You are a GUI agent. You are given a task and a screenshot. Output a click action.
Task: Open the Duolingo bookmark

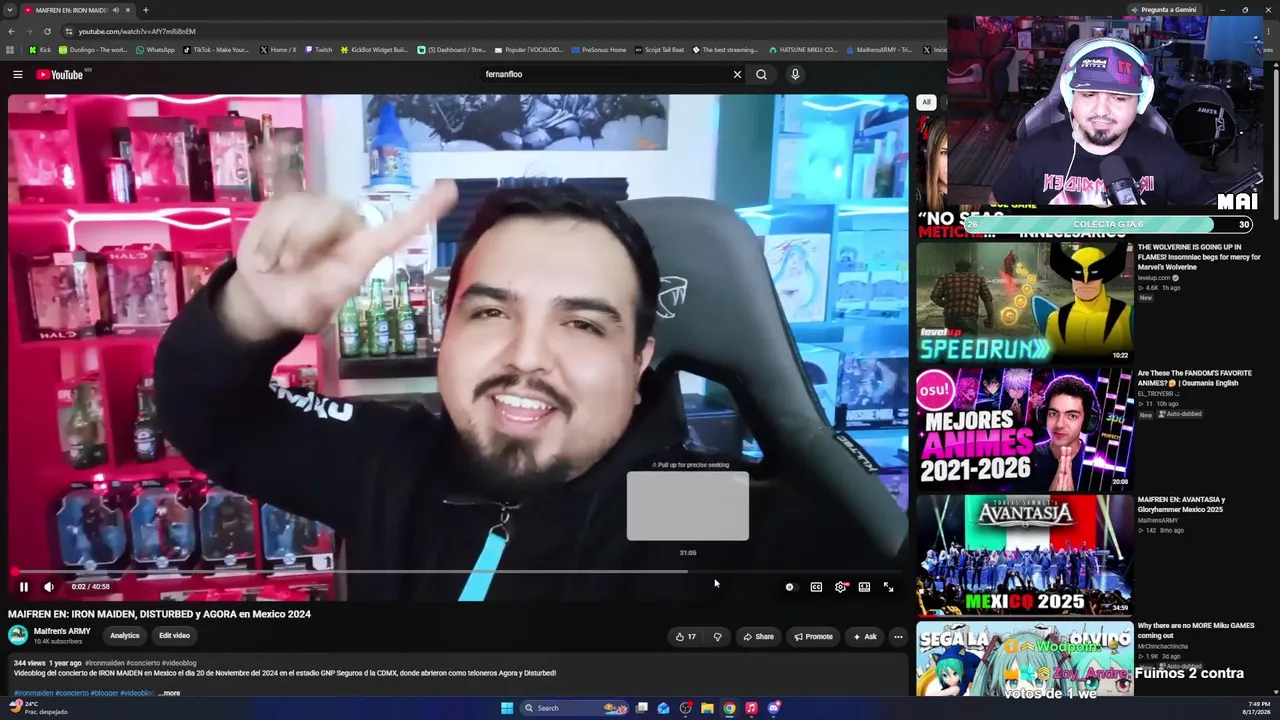(x=93, y=50)
